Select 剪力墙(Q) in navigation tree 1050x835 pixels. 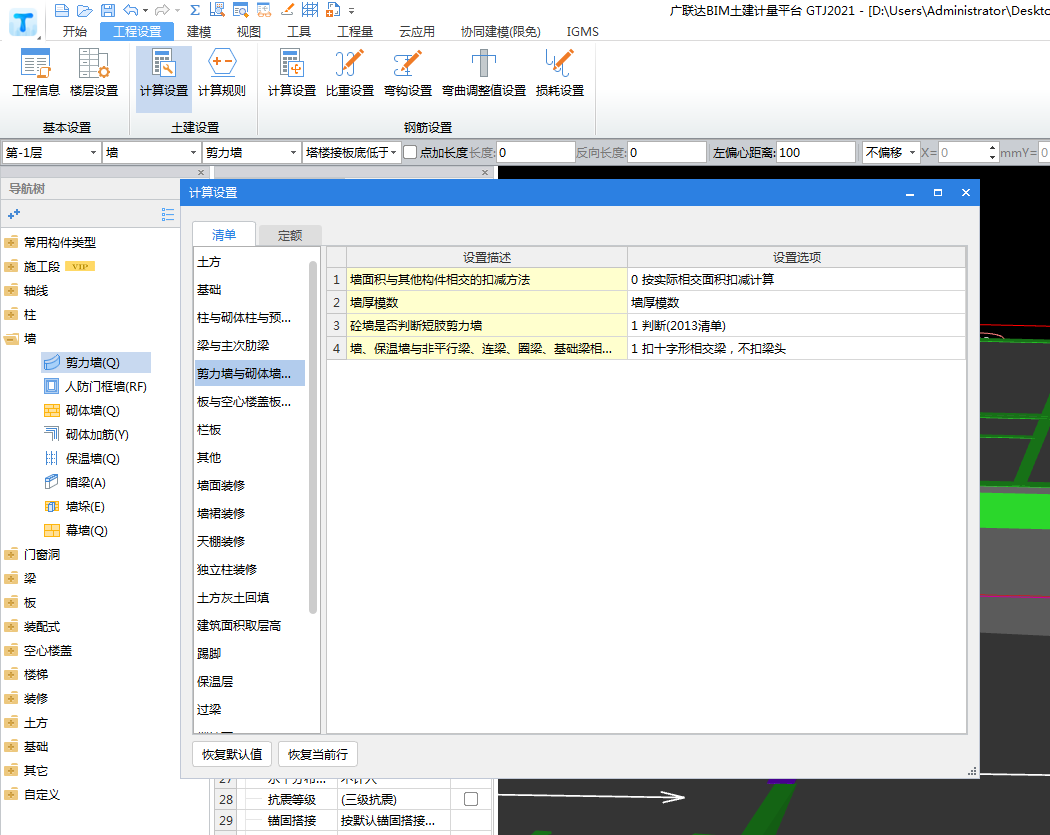(x=96, y=362)
